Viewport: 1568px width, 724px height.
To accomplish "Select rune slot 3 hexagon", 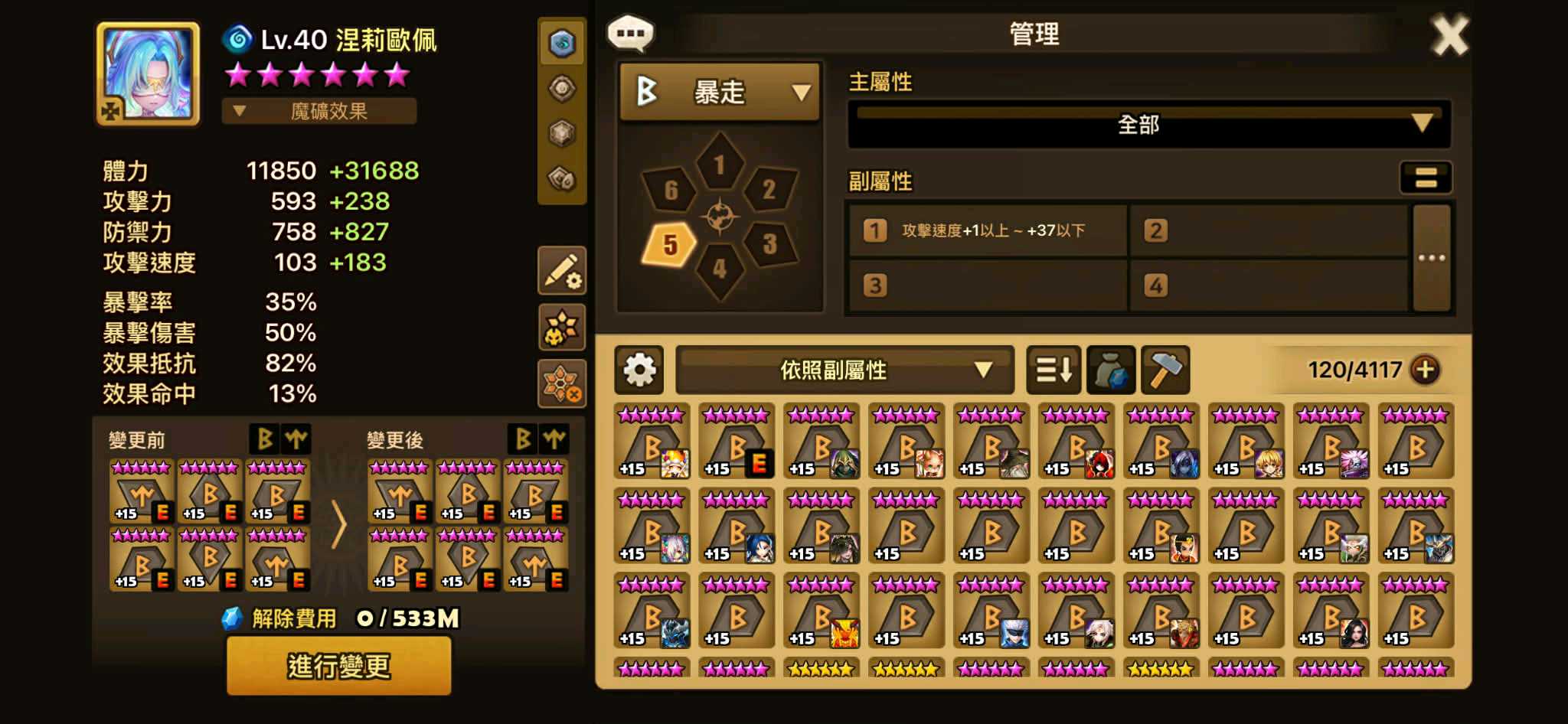I will [x=769, y=243].
